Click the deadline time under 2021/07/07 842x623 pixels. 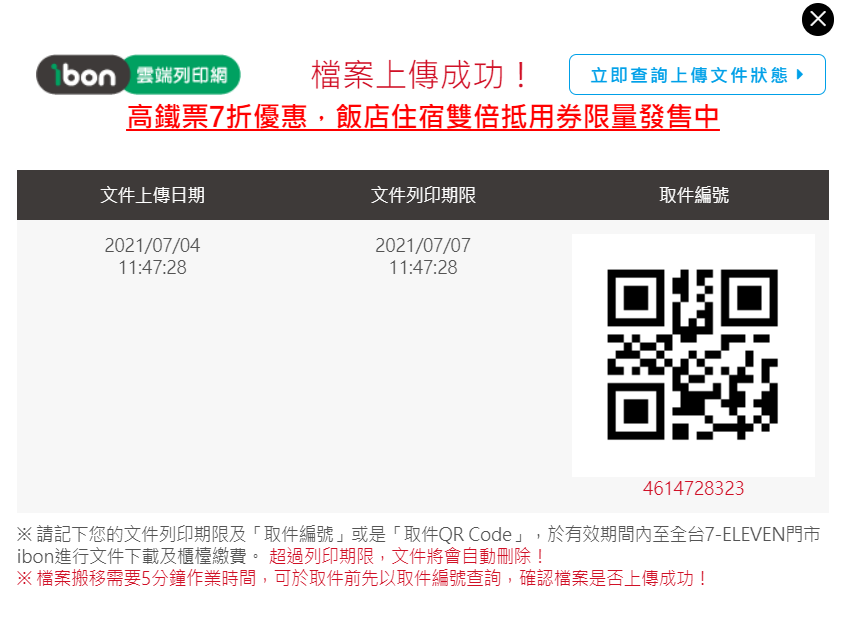pos(423,267)
